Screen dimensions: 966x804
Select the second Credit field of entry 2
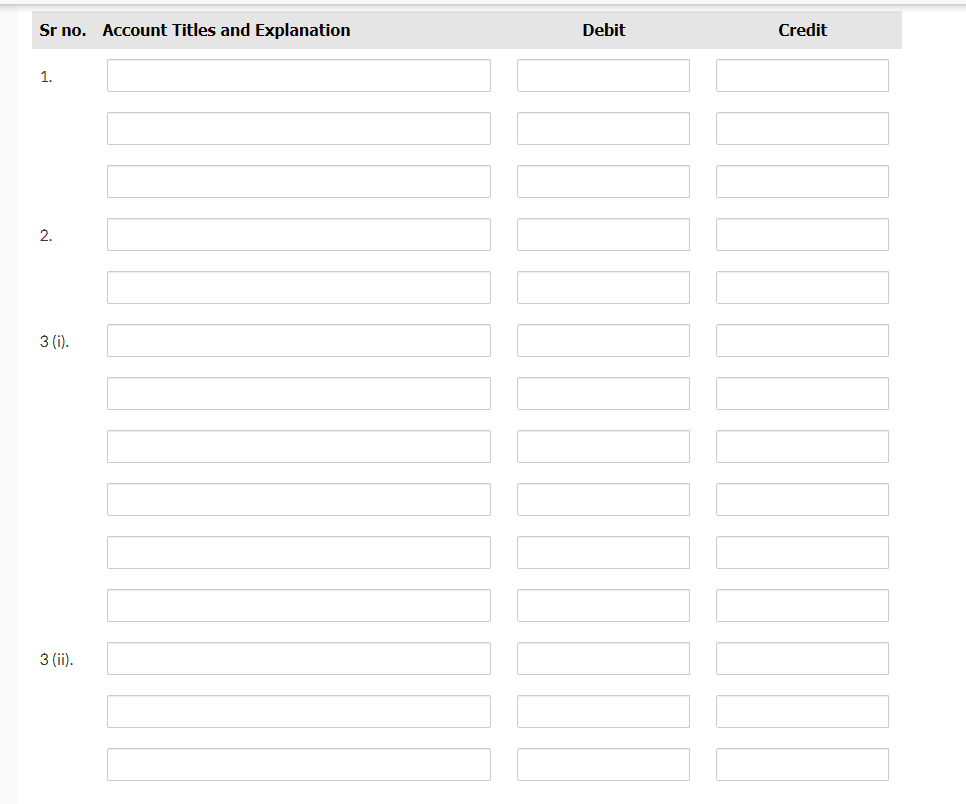click(802, 288)
